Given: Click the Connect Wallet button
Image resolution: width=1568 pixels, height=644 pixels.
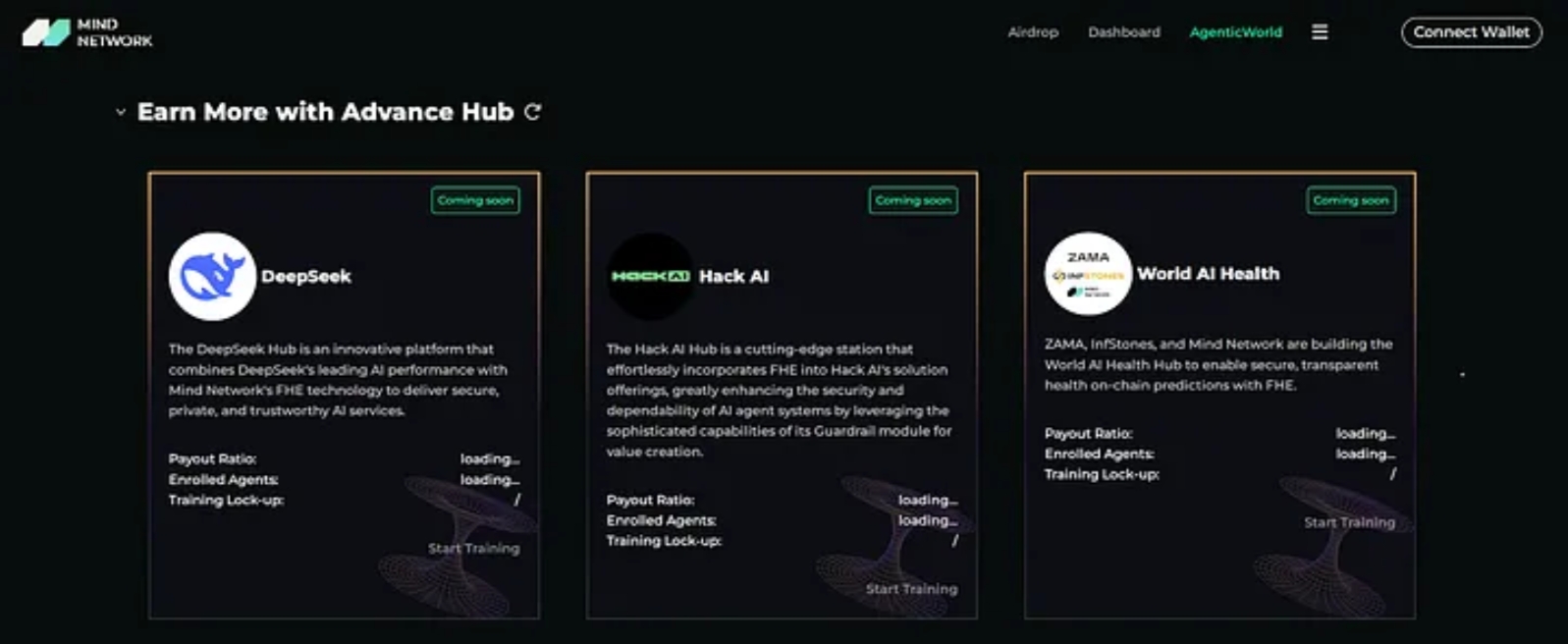Looking at the screenshot, I should click(x=1471, y=32).
